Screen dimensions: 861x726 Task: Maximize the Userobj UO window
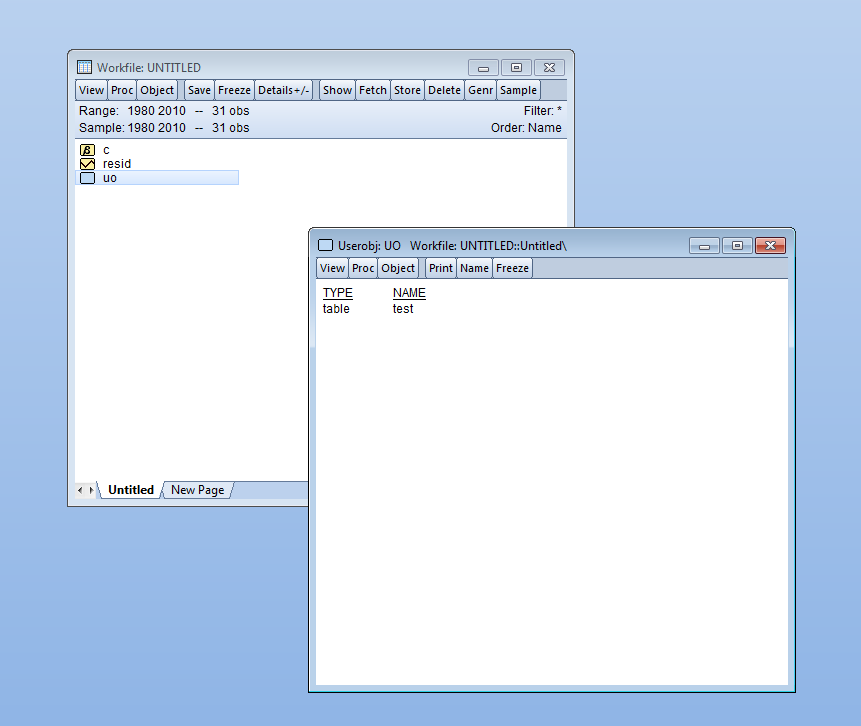click(x=737, y=246)
